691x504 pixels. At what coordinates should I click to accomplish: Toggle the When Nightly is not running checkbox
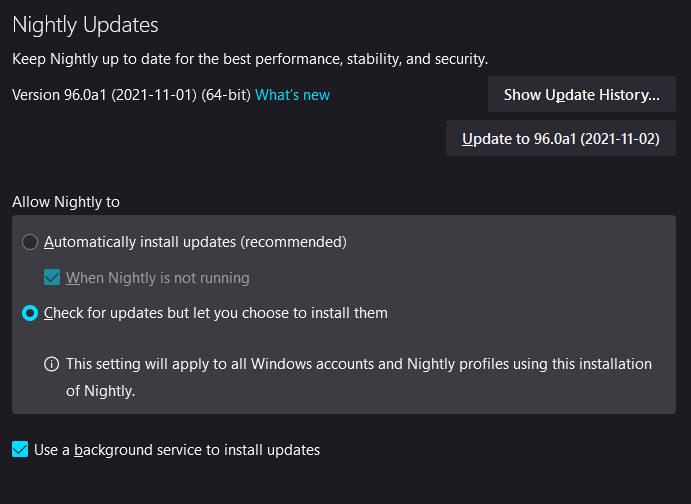(53, 278)
